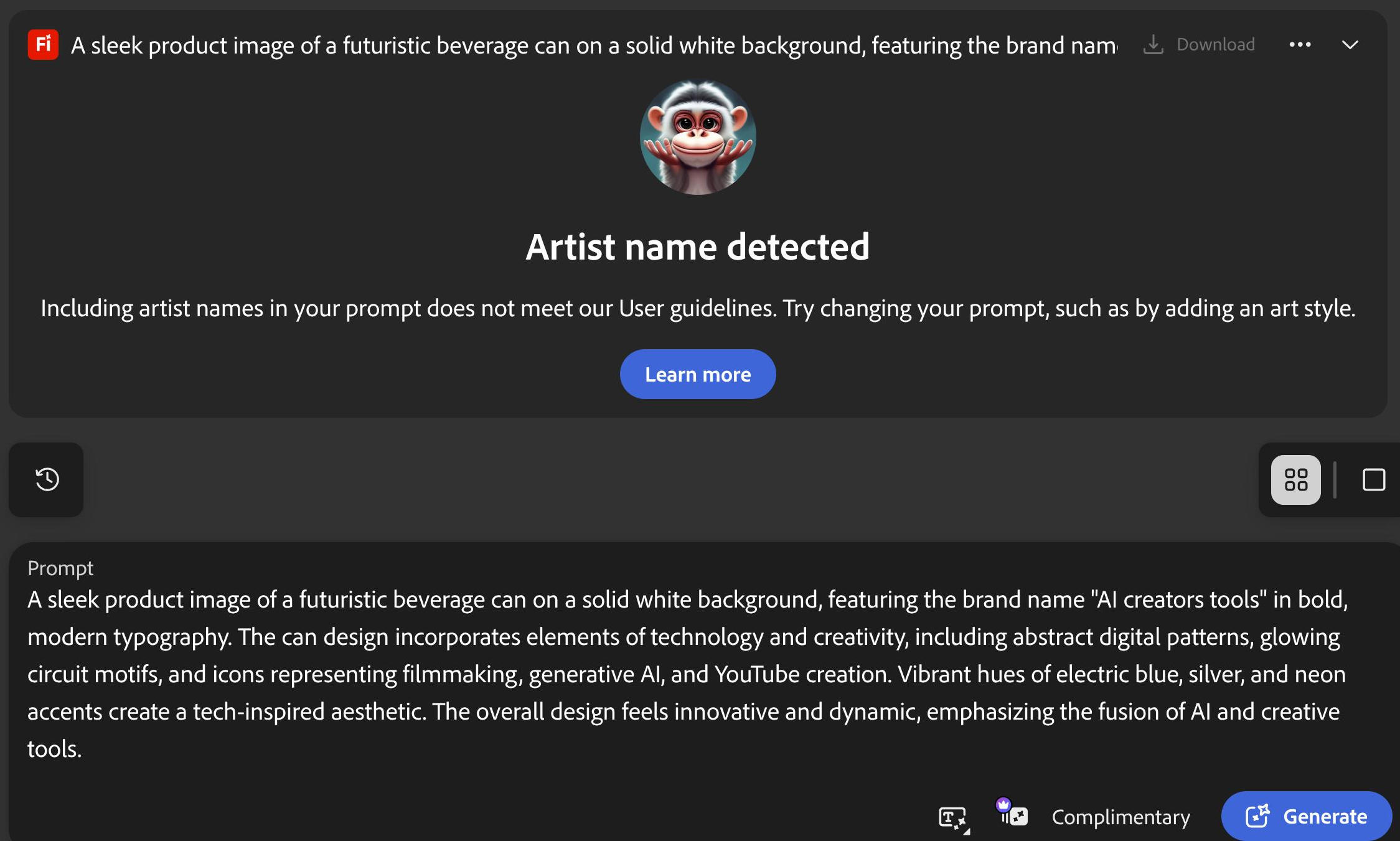The height and width of the screenshot is (841, 1400).
Task: Open the text prompt suggestions icon dropdown
Action: click(x=953, y=817)
